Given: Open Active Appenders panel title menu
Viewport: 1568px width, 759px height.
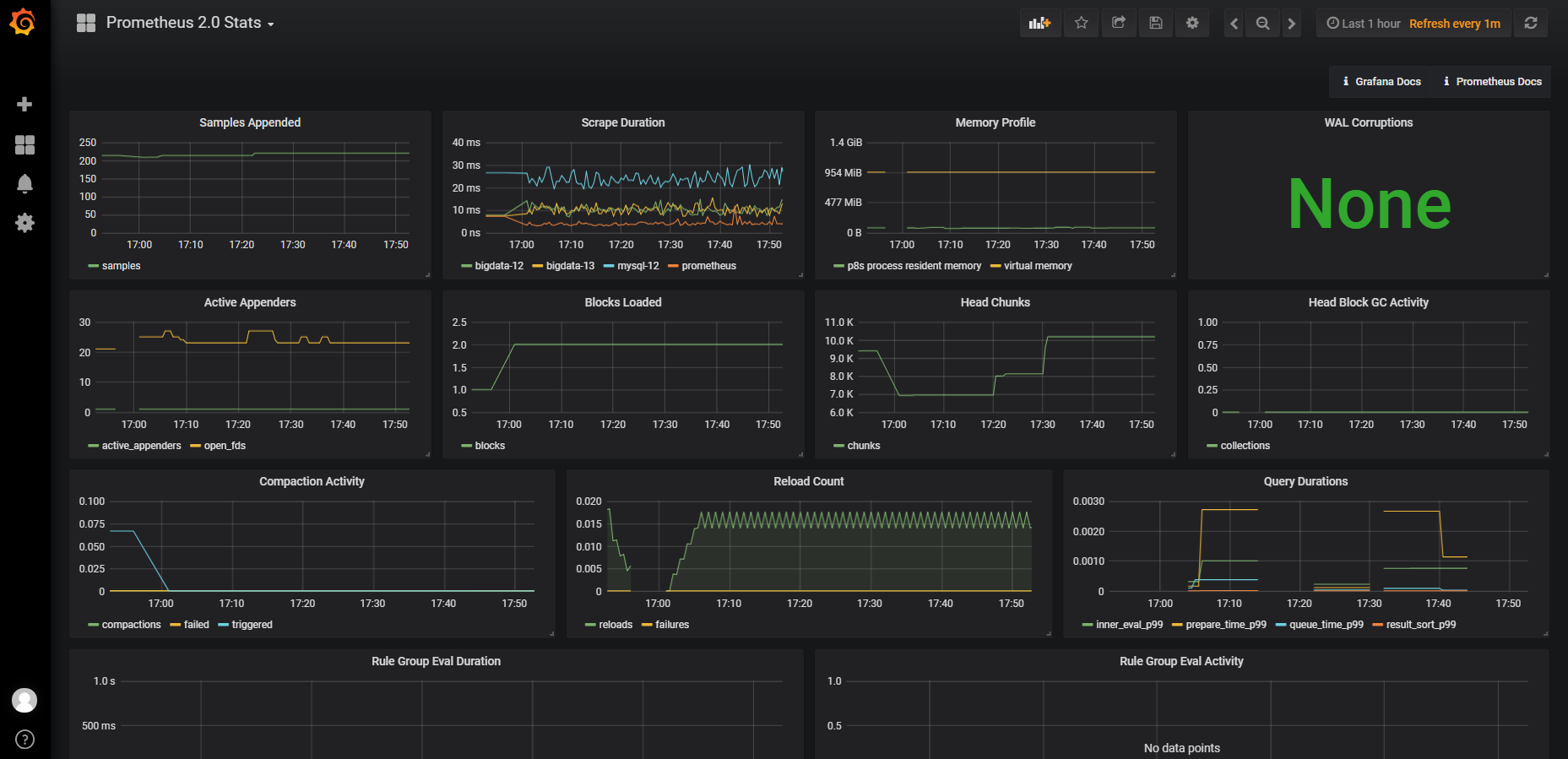Looking at the screenshot, I should click(250, 302).
